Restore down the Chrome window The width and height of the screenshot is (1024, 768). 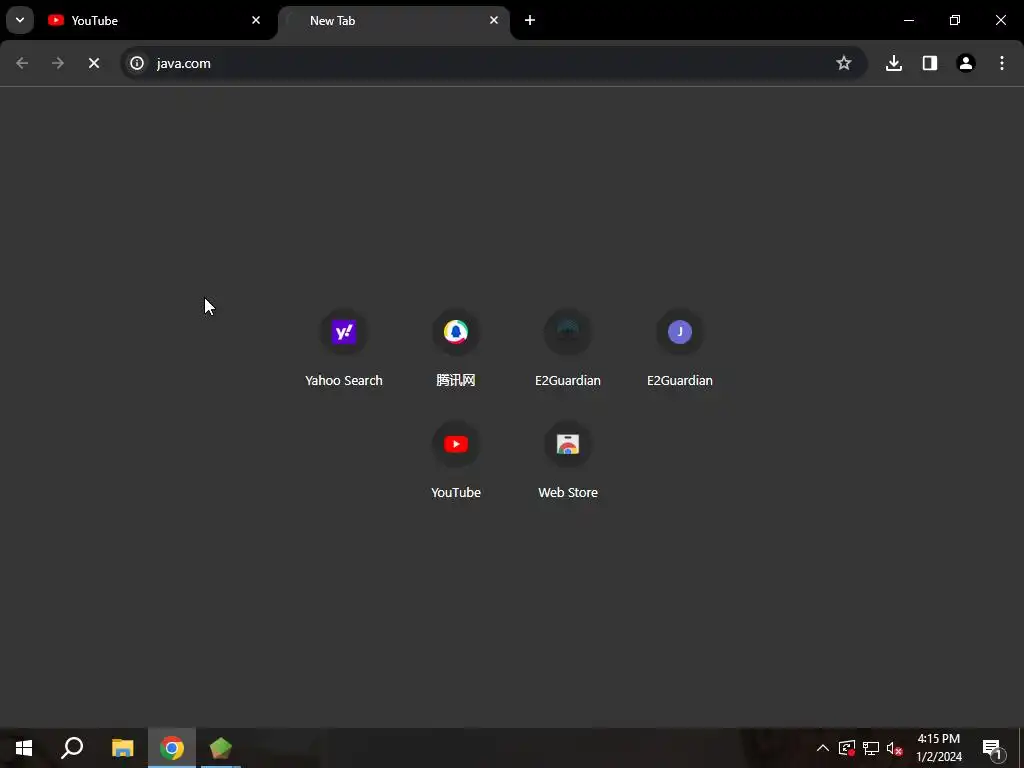(955, 20)
